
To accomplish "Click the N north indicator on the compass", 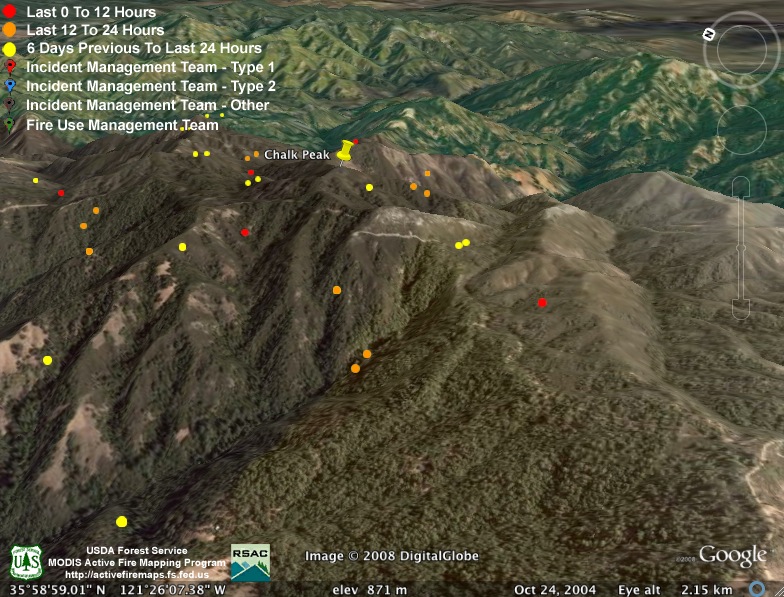I will (709, 34).
